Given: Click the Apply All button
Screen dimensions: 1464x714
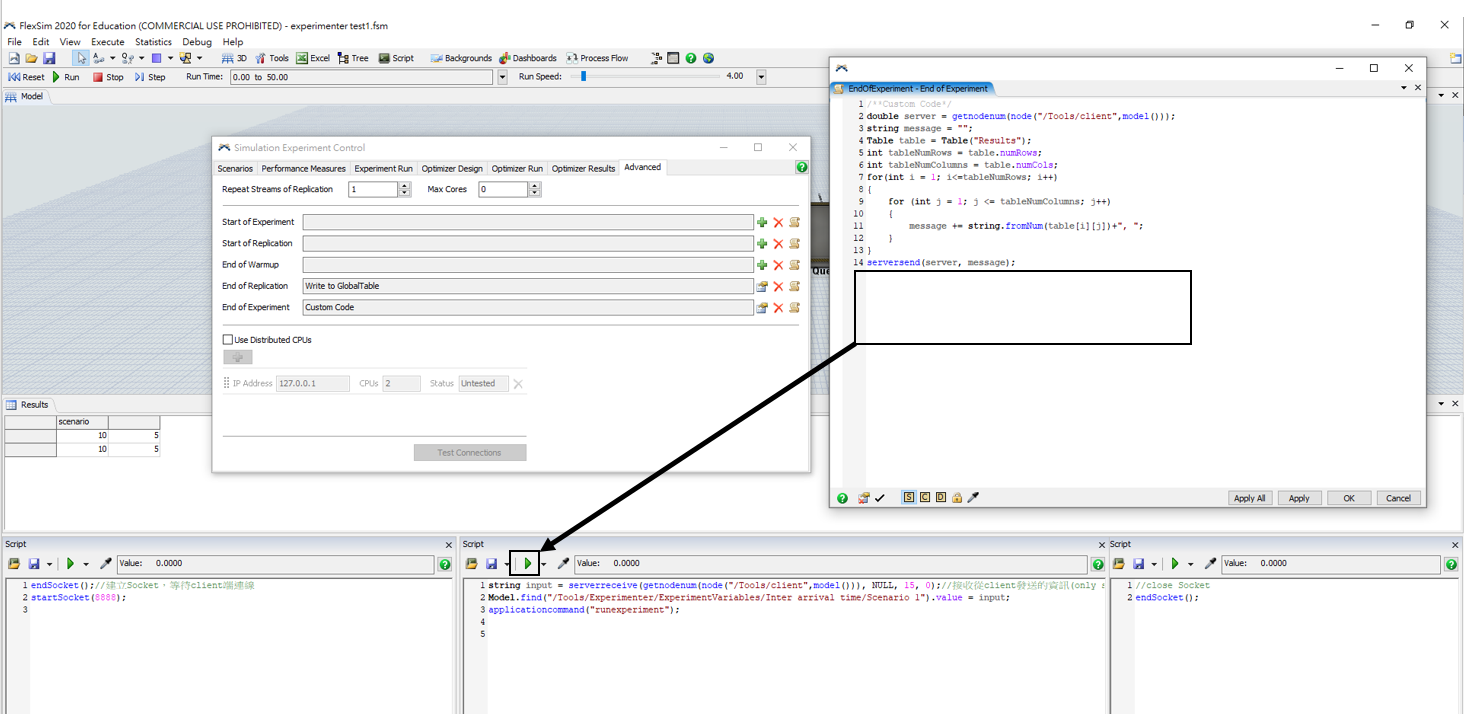Looking at the screenshot, I should point(1249,498).
